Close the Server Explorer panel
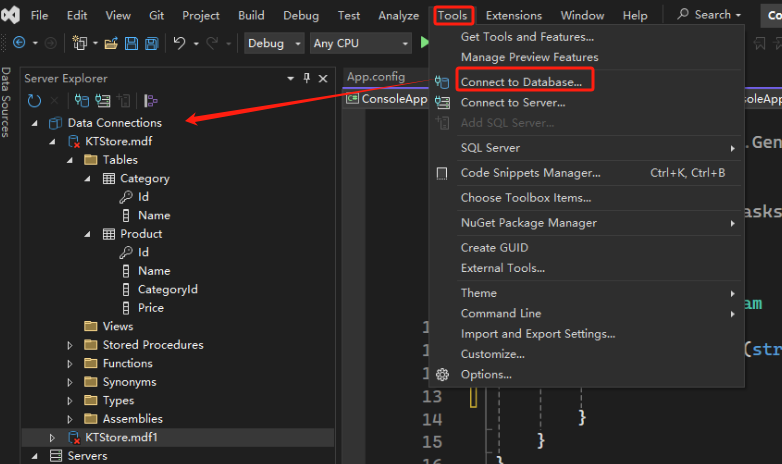Image resolution: width=782 pixels, height=464 pixels. click(323, 78)
